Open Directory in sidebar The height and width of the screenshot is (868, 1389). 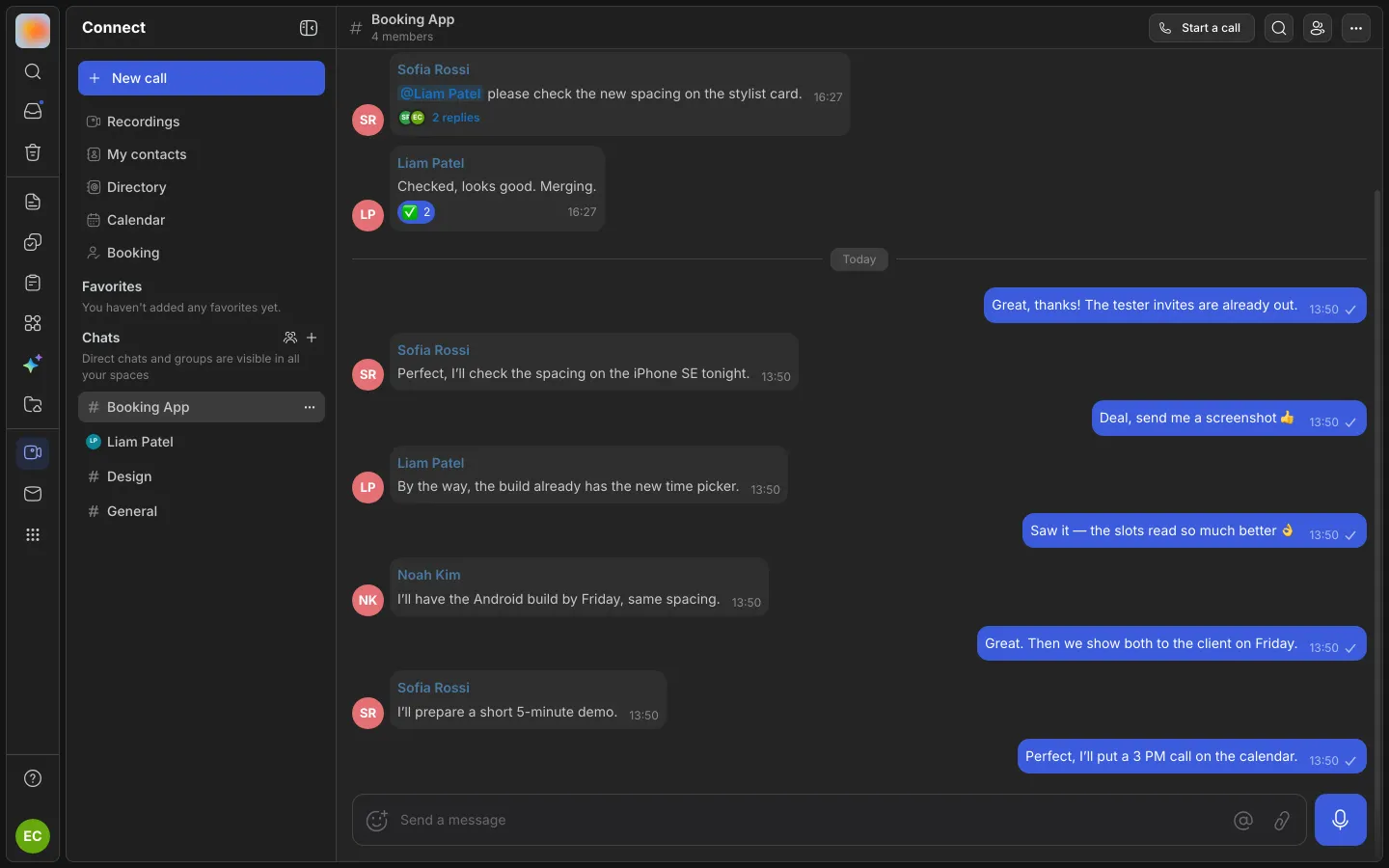coord(202,187)
